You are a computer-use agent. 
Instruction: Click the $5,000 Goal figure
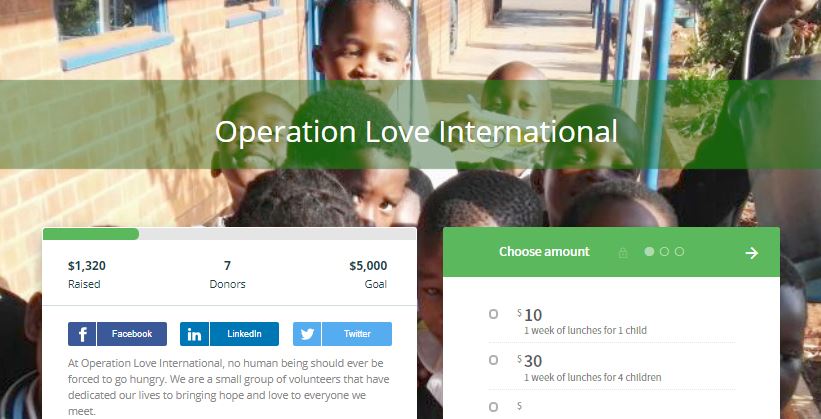(x=368, y=274)
